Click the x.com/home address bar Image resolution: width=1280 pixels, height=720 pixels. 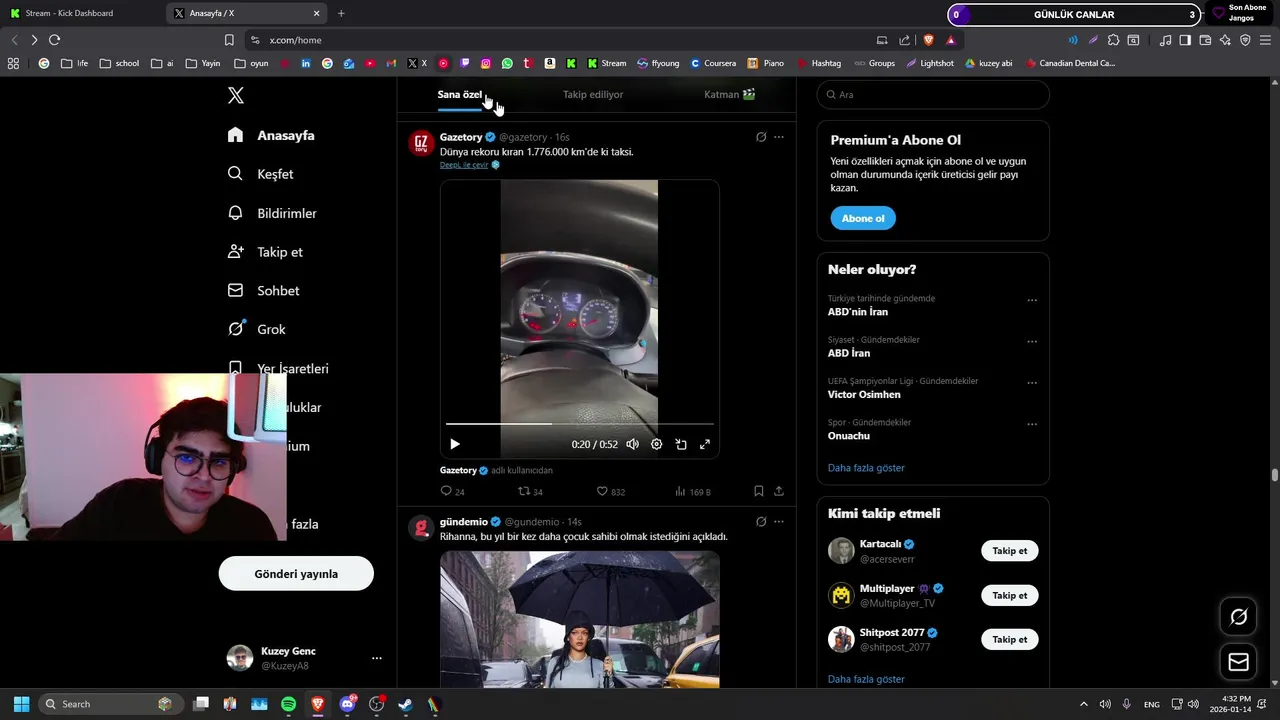point(560,40)
